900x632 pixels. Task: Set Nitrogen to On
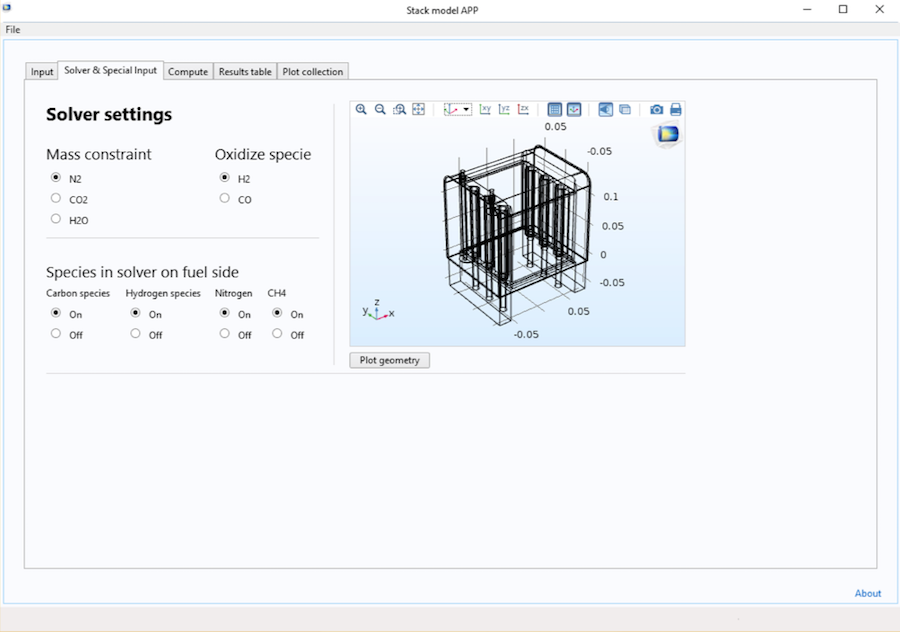coord(224,313)
